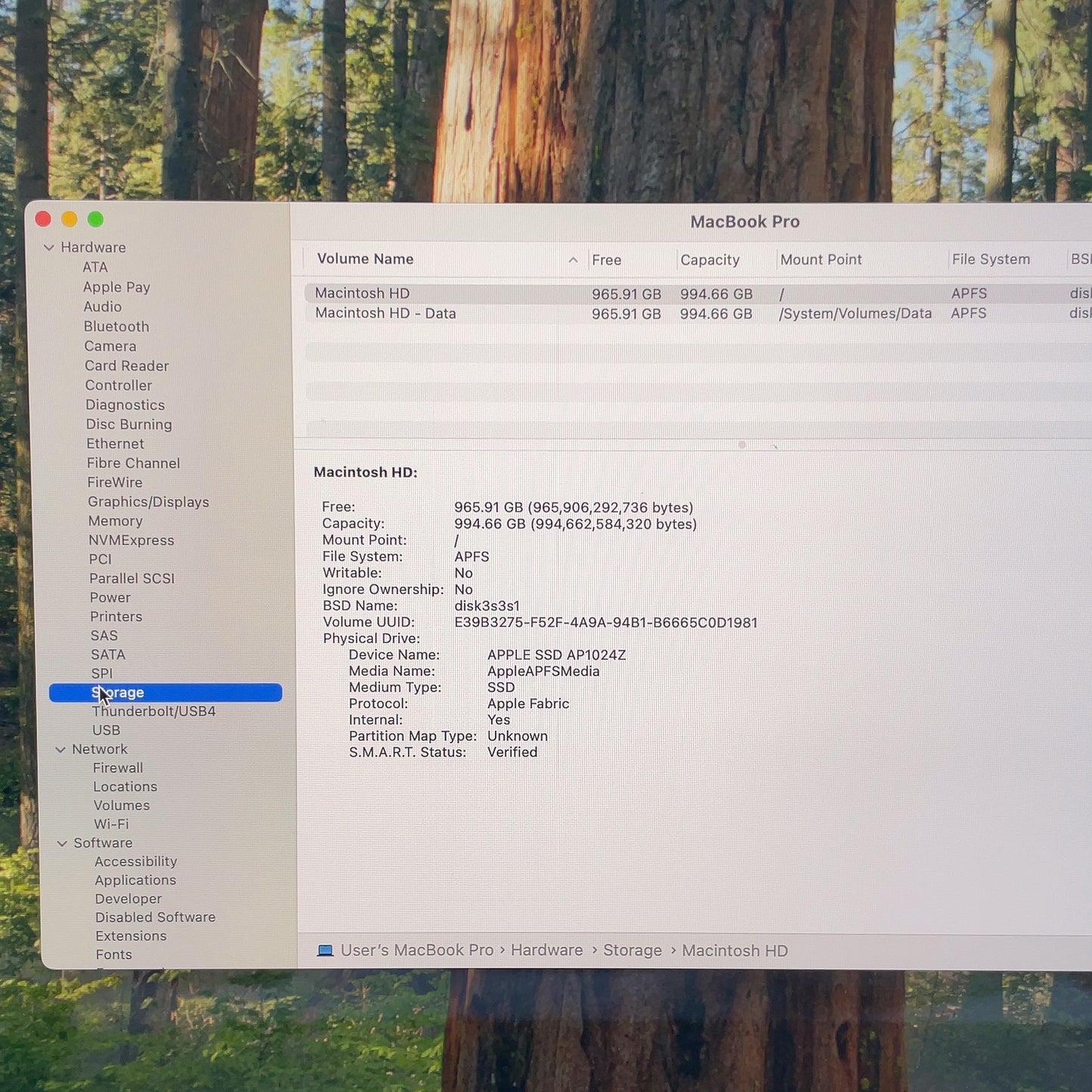Open Wi-Fi under Network
This screenshot has width=1092, height=1092.
coord(111,824)
